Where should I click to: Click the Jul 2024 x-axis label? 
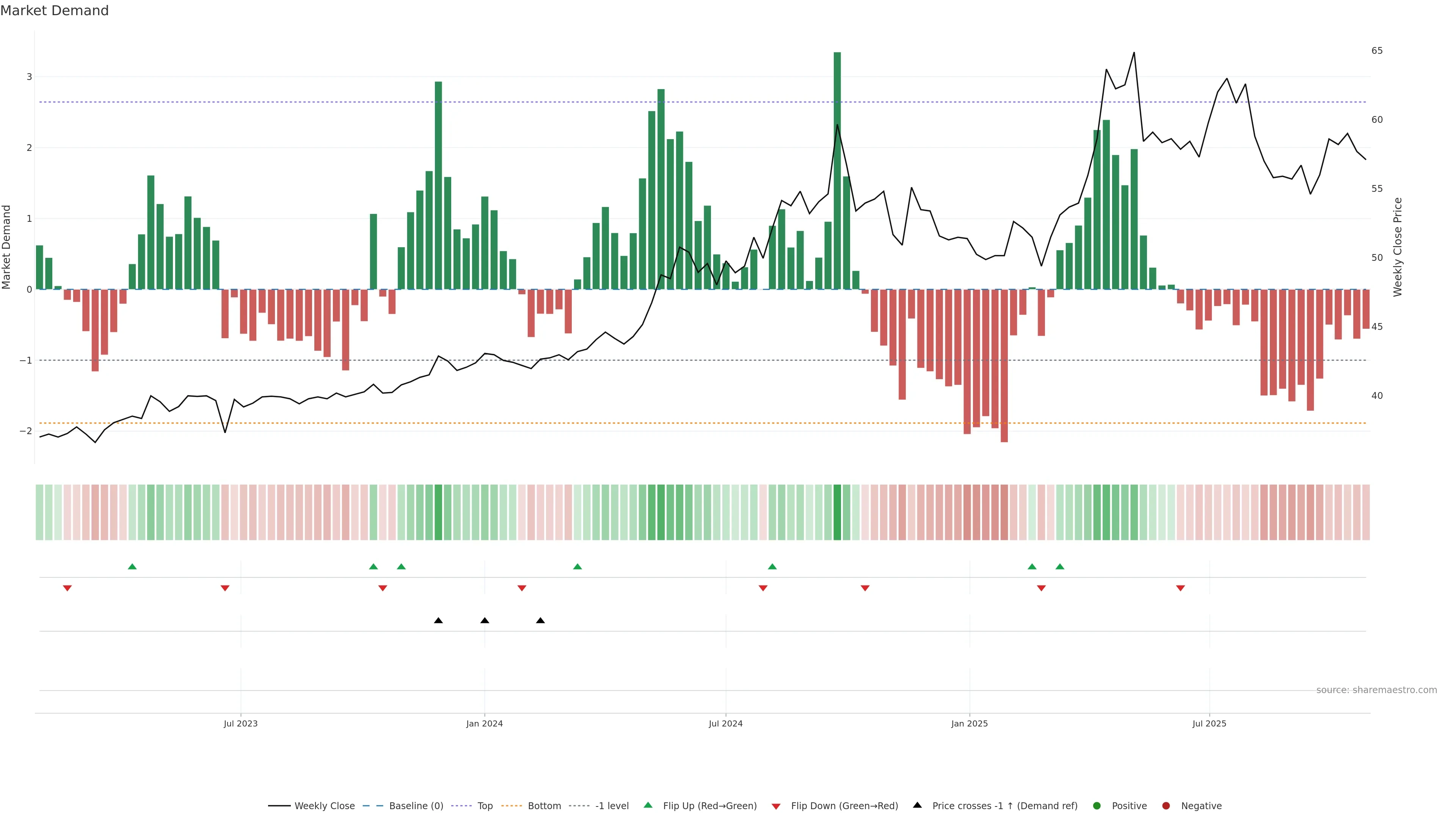pos(726,723)
